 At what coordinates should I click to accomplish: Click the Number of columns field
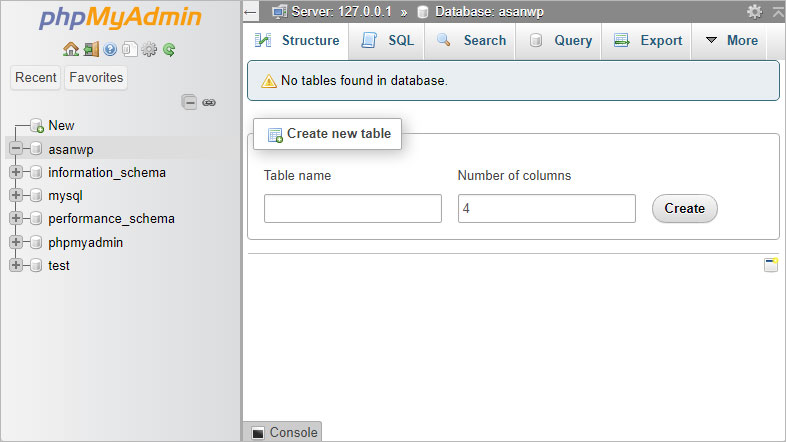[x=546, y=208]
